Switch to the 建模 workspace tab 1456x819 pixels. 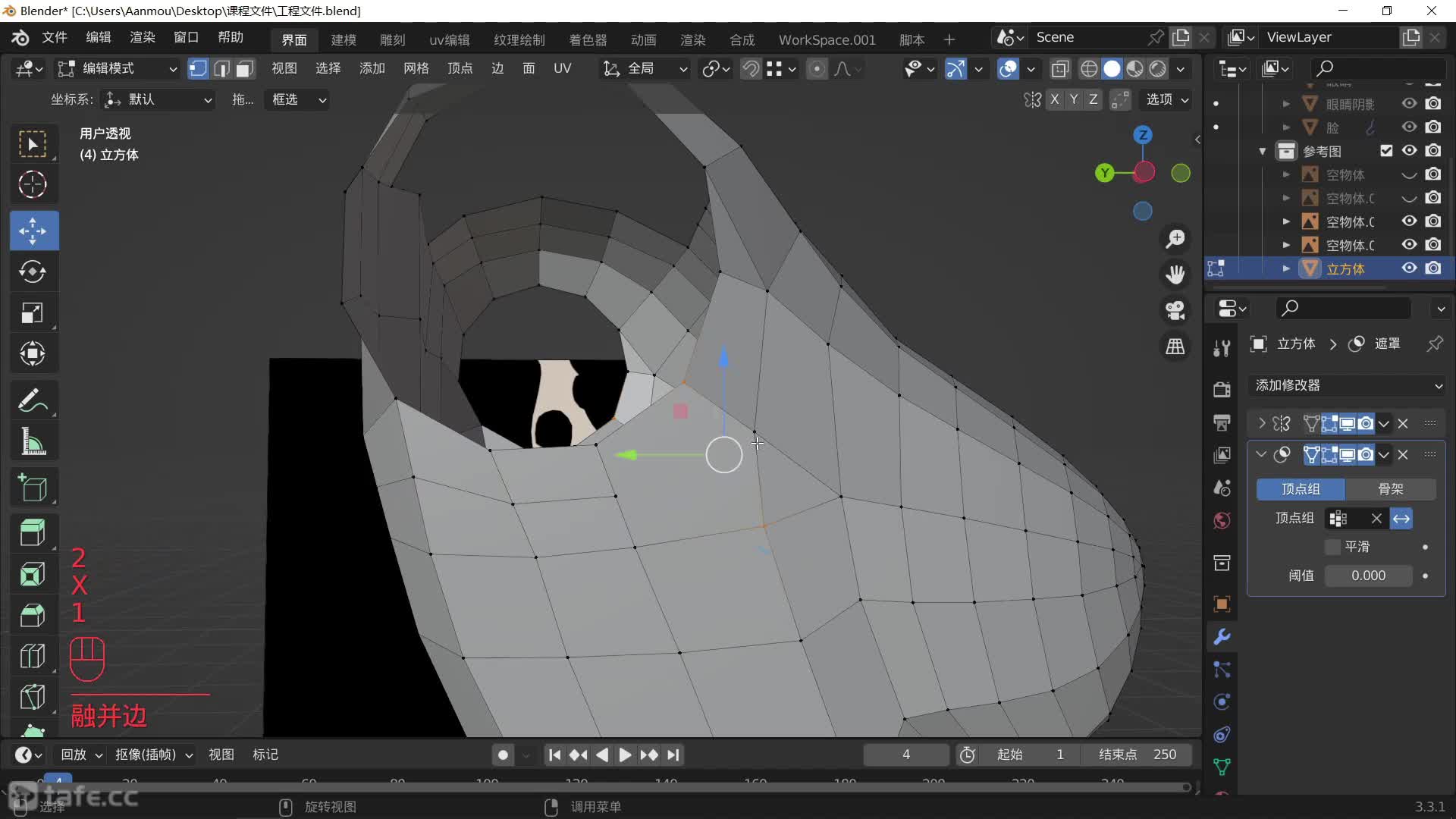point(344,39)
